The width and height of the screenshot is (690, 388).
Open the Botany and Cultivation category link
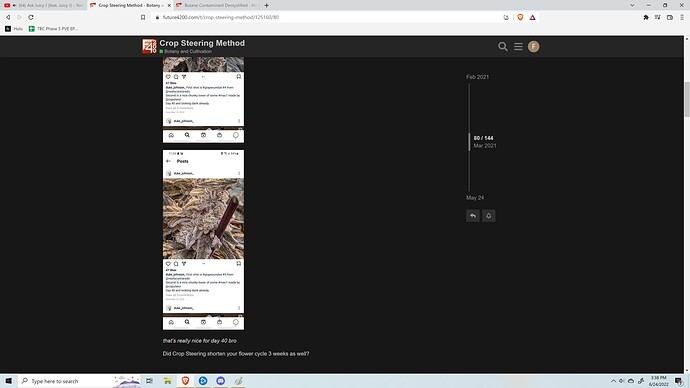[188, 51]
